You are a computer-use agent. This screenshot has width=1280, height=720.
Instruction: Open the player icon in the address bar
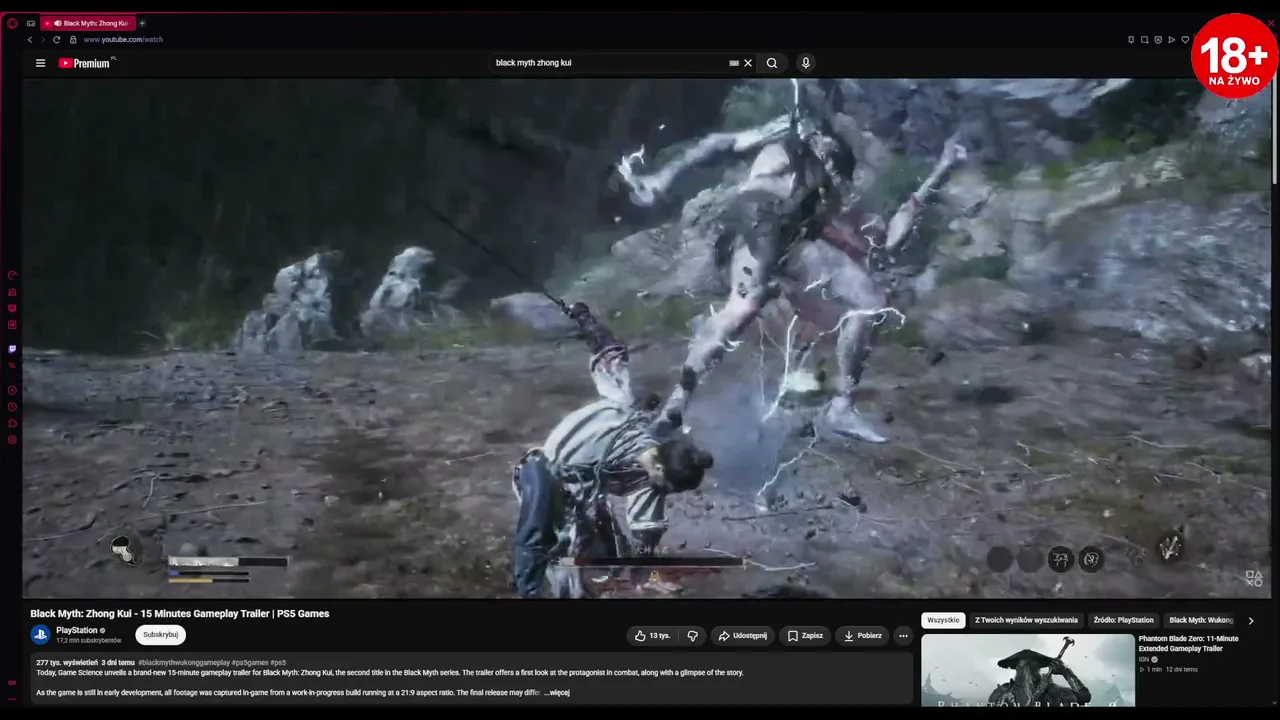[1171, 40]
